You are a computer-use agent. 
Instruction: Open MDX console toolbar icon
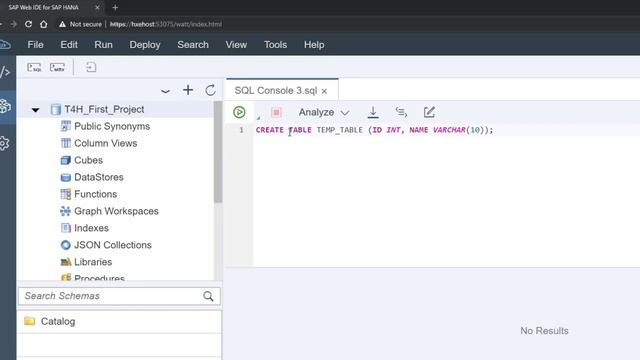[x=58, y=67]
